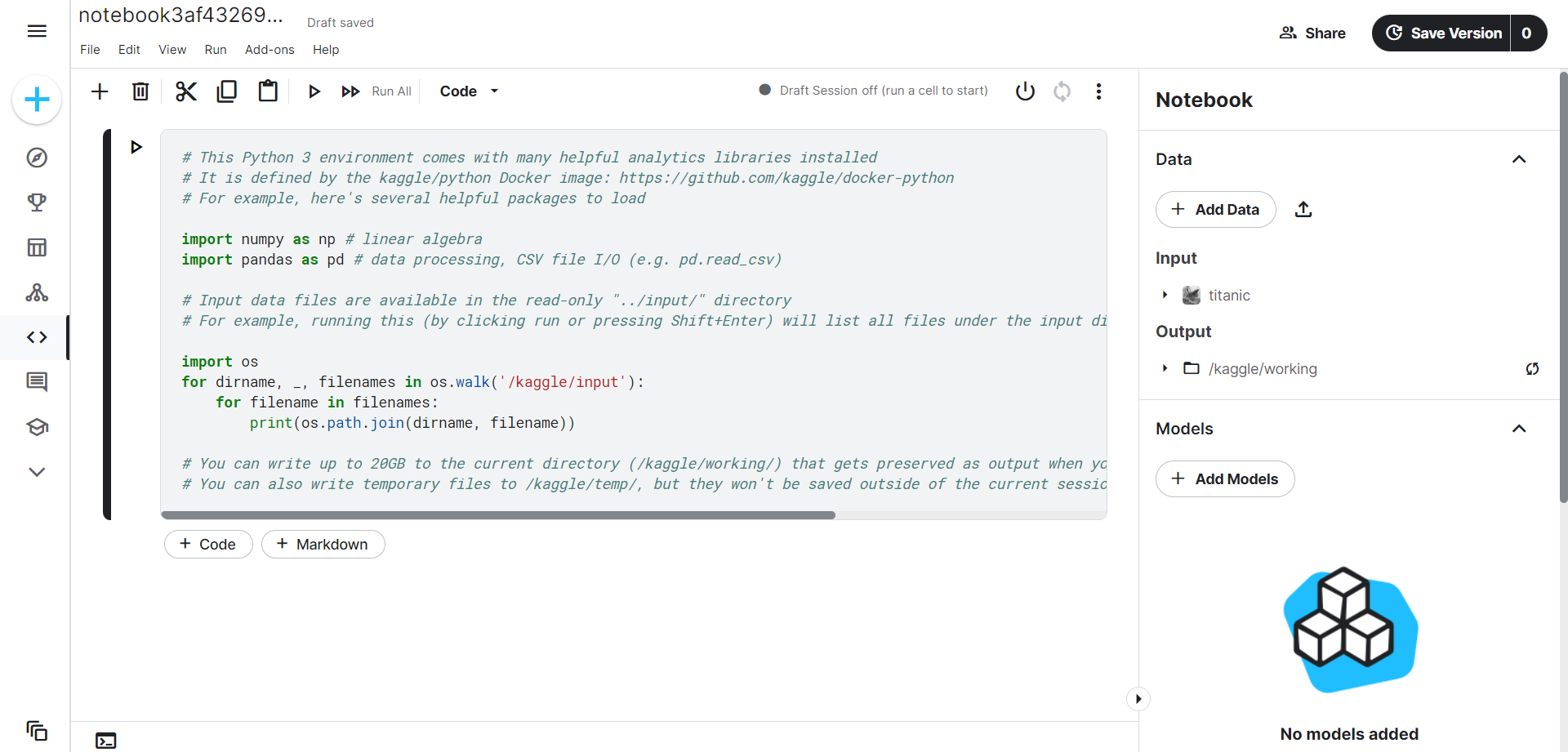Refresh the output folder listing
Screen dimensions: 1568x752
tap(1533, 369)
